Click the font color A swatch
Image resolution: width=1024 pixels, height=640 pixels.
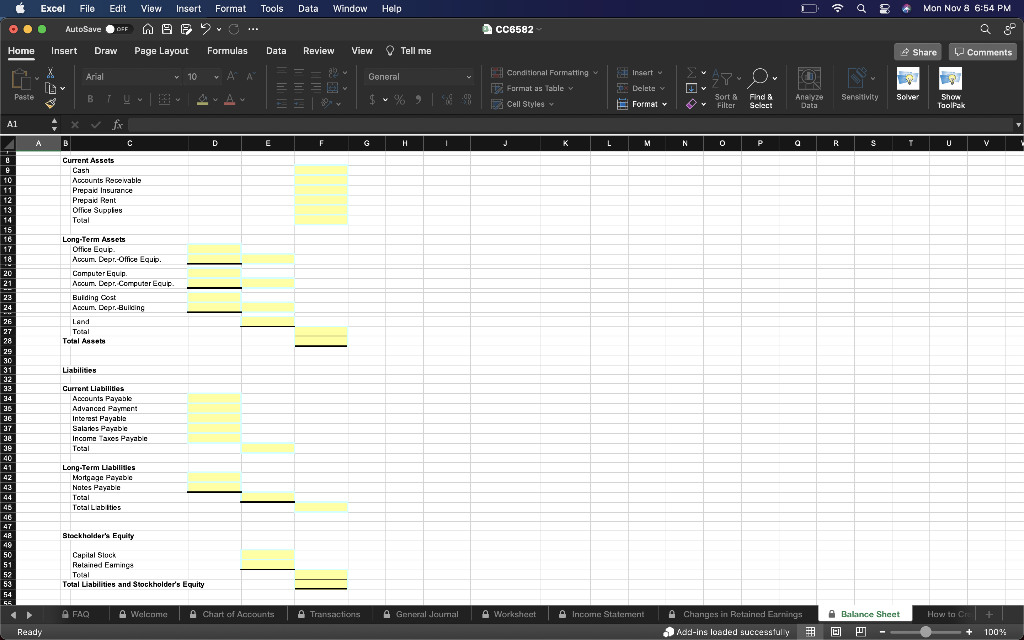[229, 99]
